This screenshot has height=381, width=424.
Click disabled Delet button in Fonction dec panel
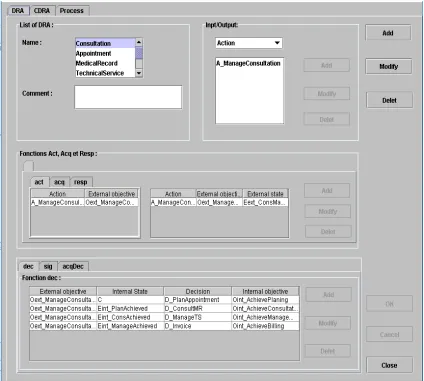click(x=328, y=351)
